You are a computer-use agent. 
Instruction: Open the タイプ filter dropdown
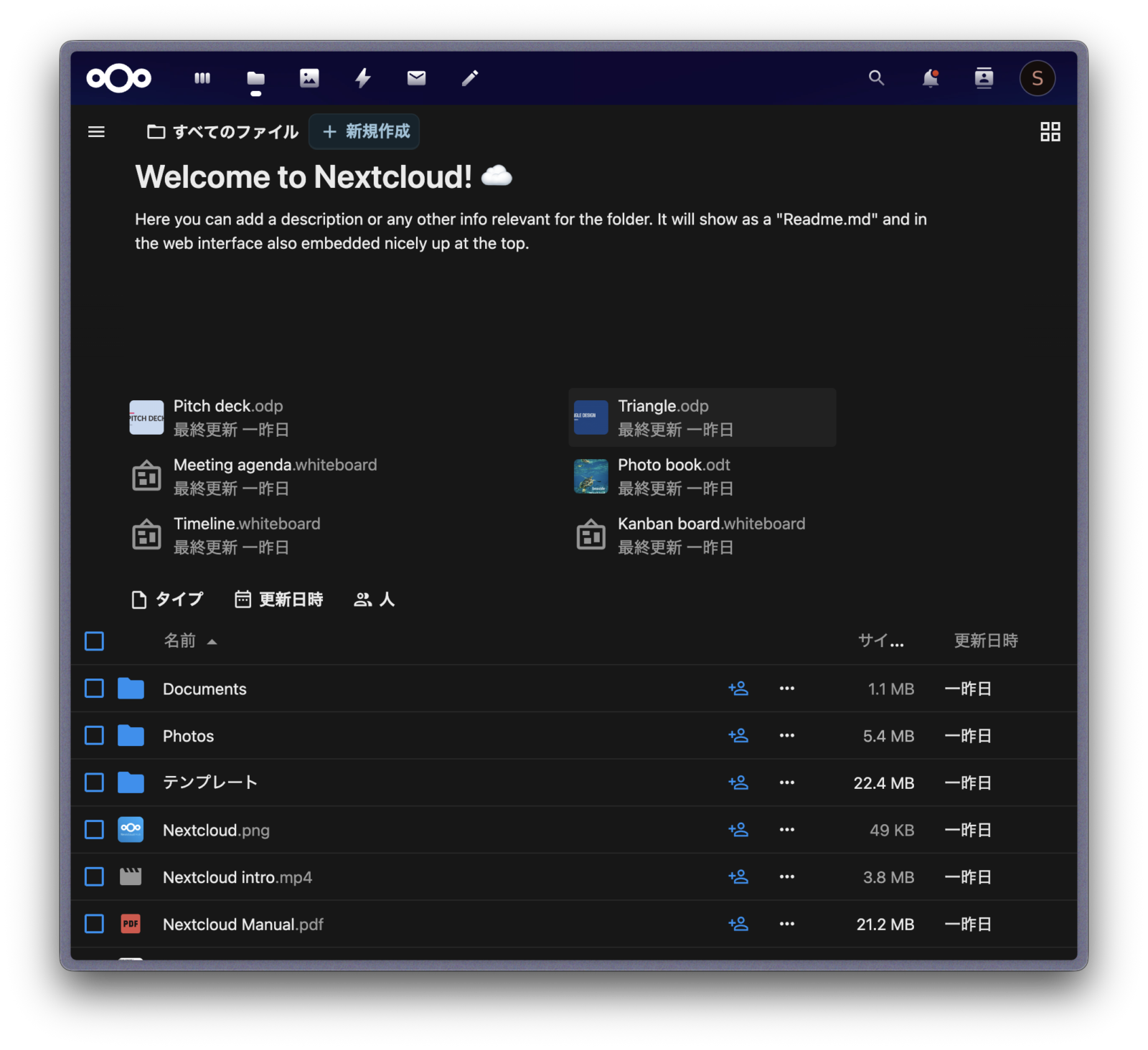168,600
